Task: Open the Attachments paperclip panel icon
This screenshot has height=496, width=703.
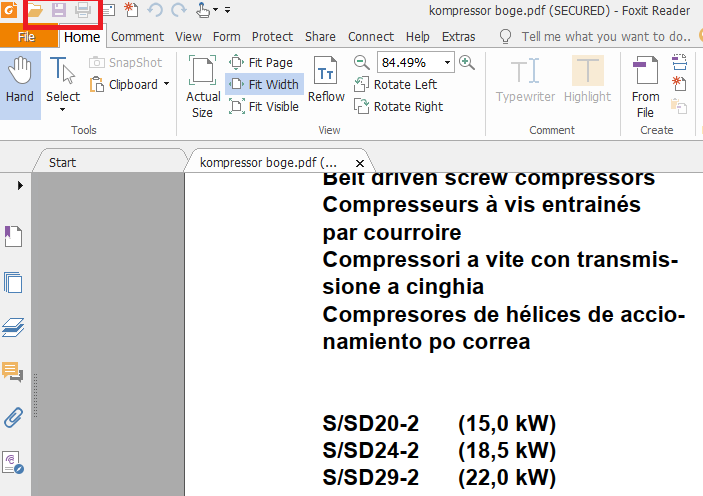Action: coord(13,417)
